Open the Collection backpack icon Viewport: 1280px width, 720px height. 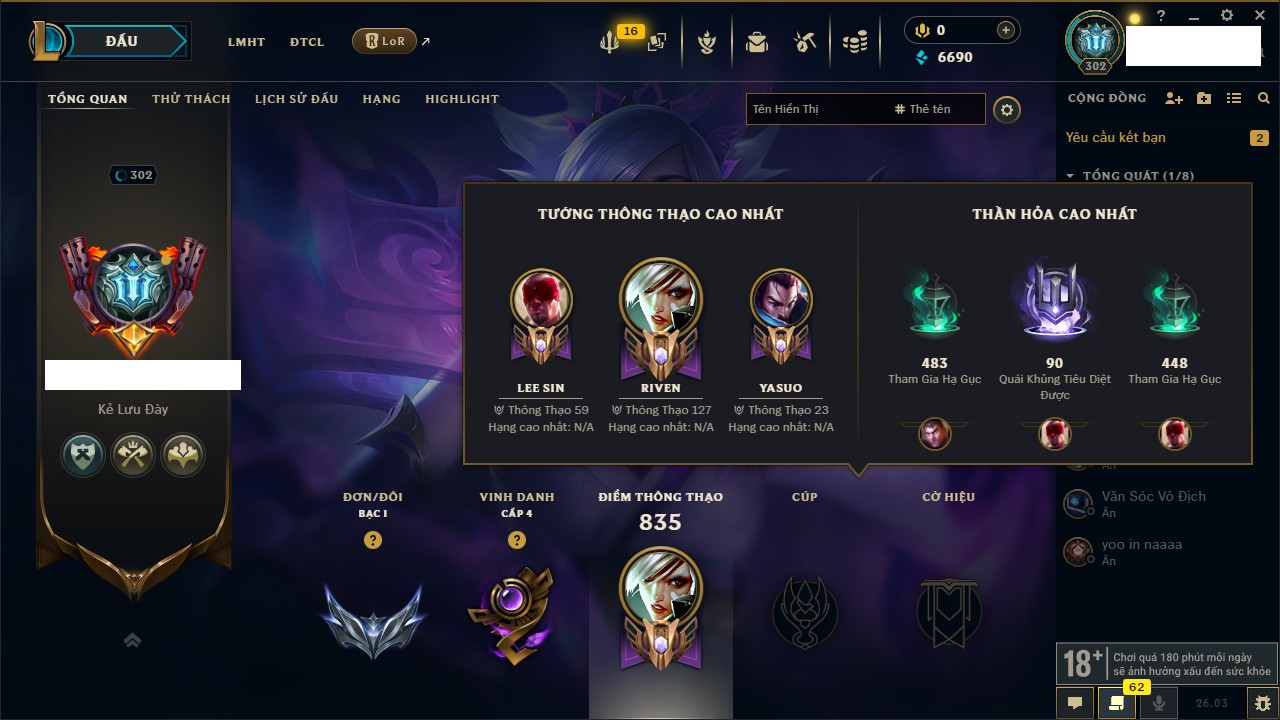point(757,42)
